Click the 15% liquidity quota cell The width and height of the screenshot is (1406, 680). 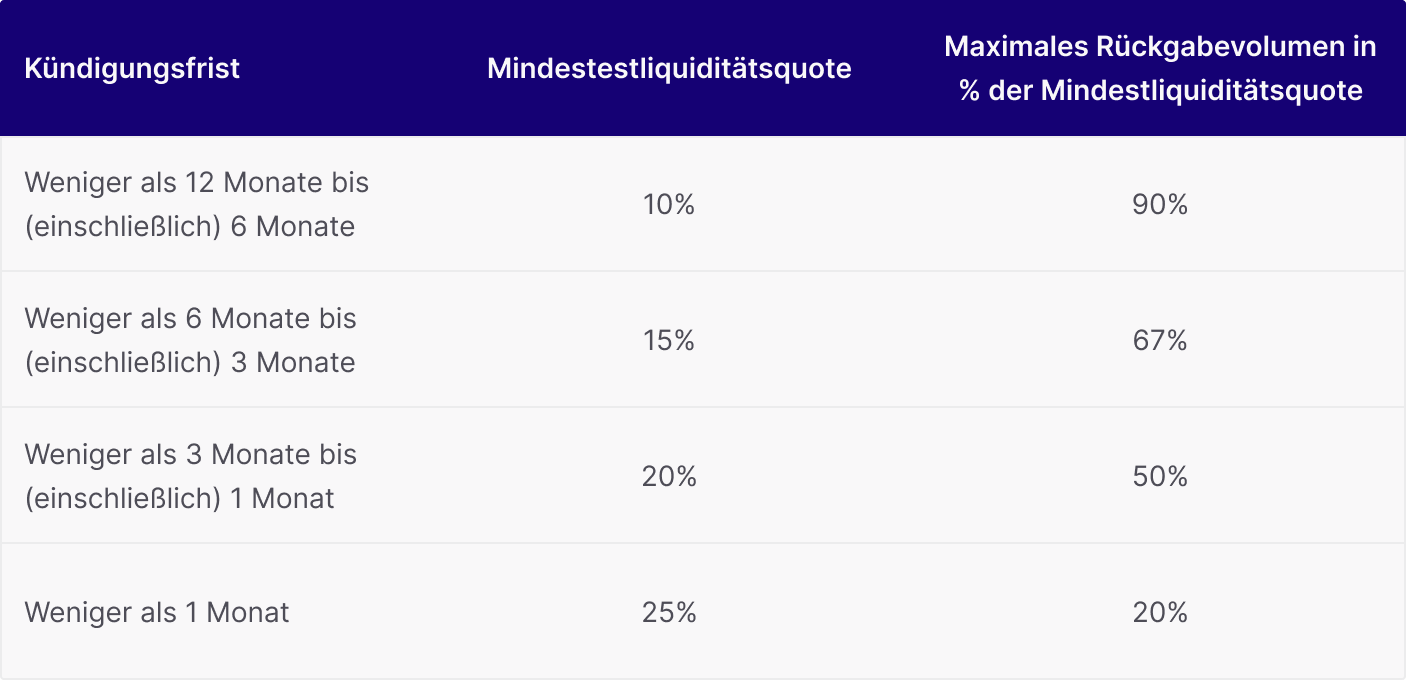point(669,340)
